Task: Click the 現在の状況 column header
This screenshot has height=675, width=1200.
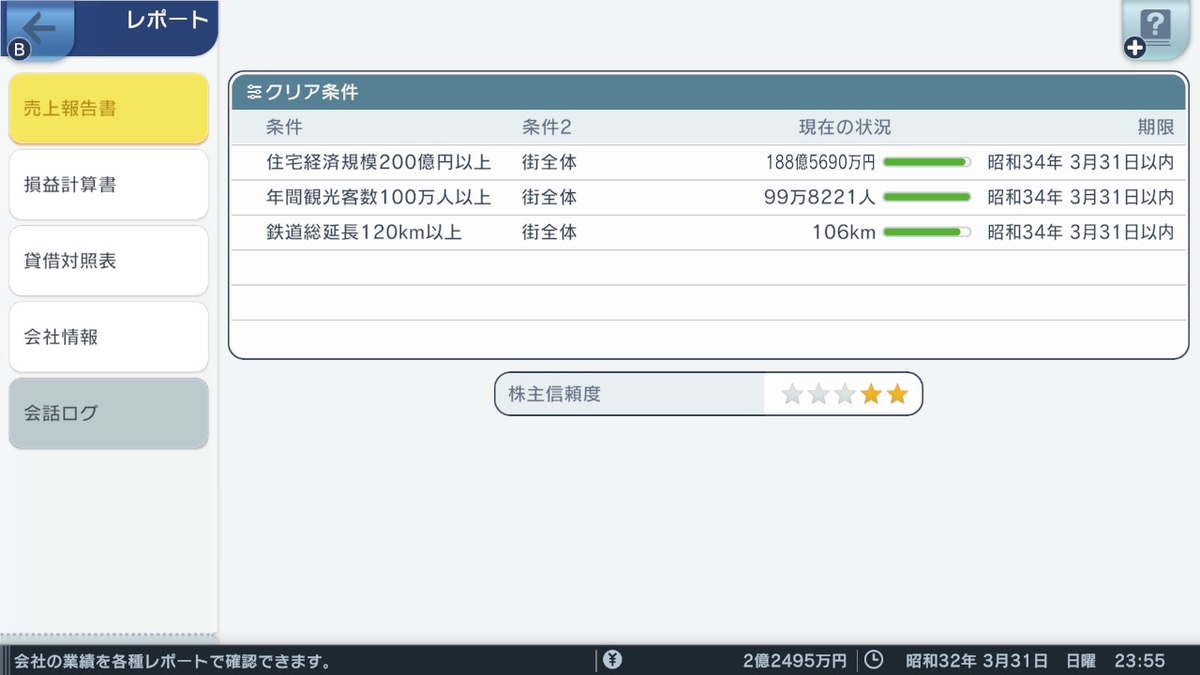Action: click(845, 127)
